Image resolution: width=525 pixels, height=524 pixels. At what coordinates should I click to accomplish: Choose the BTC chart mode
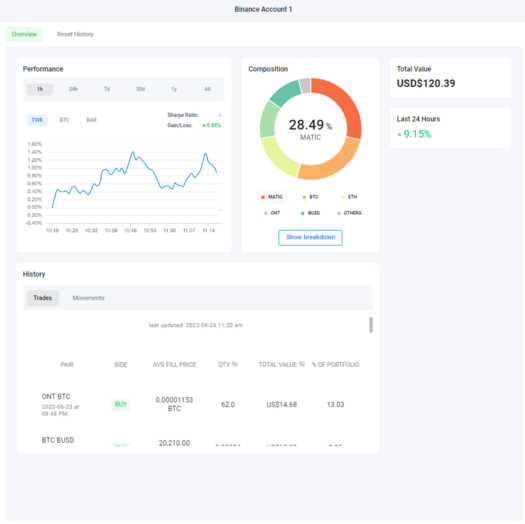[64, 120]
